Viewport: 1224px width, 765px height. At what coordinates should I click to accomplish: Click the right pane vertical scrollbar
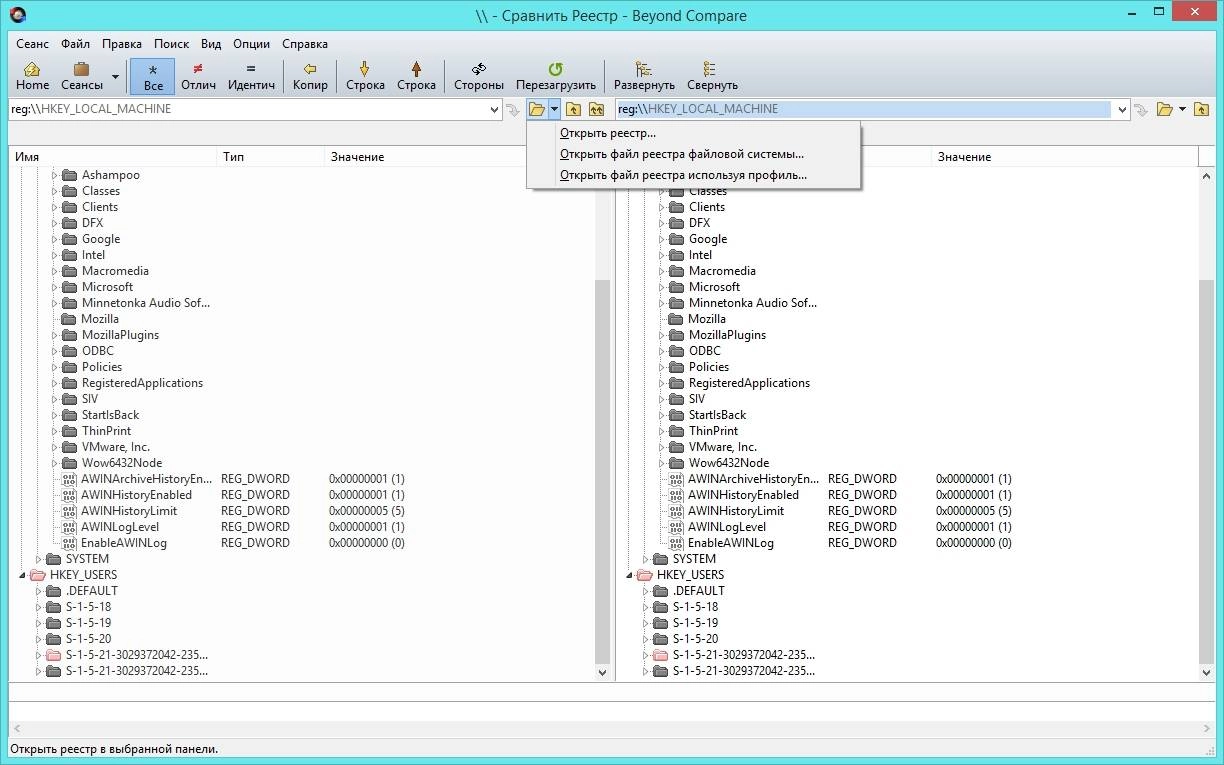tap(1207, 470)
